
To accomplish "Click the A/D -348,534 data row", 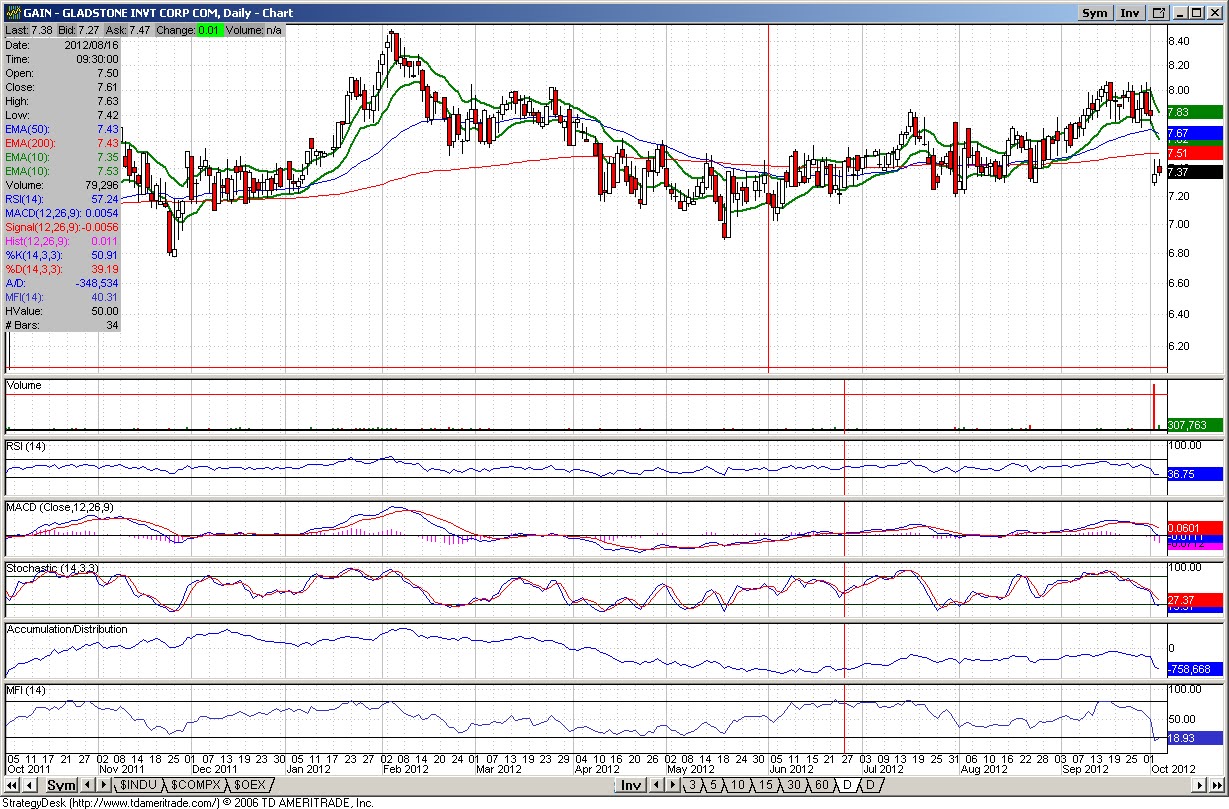I will tap(62, 283).
